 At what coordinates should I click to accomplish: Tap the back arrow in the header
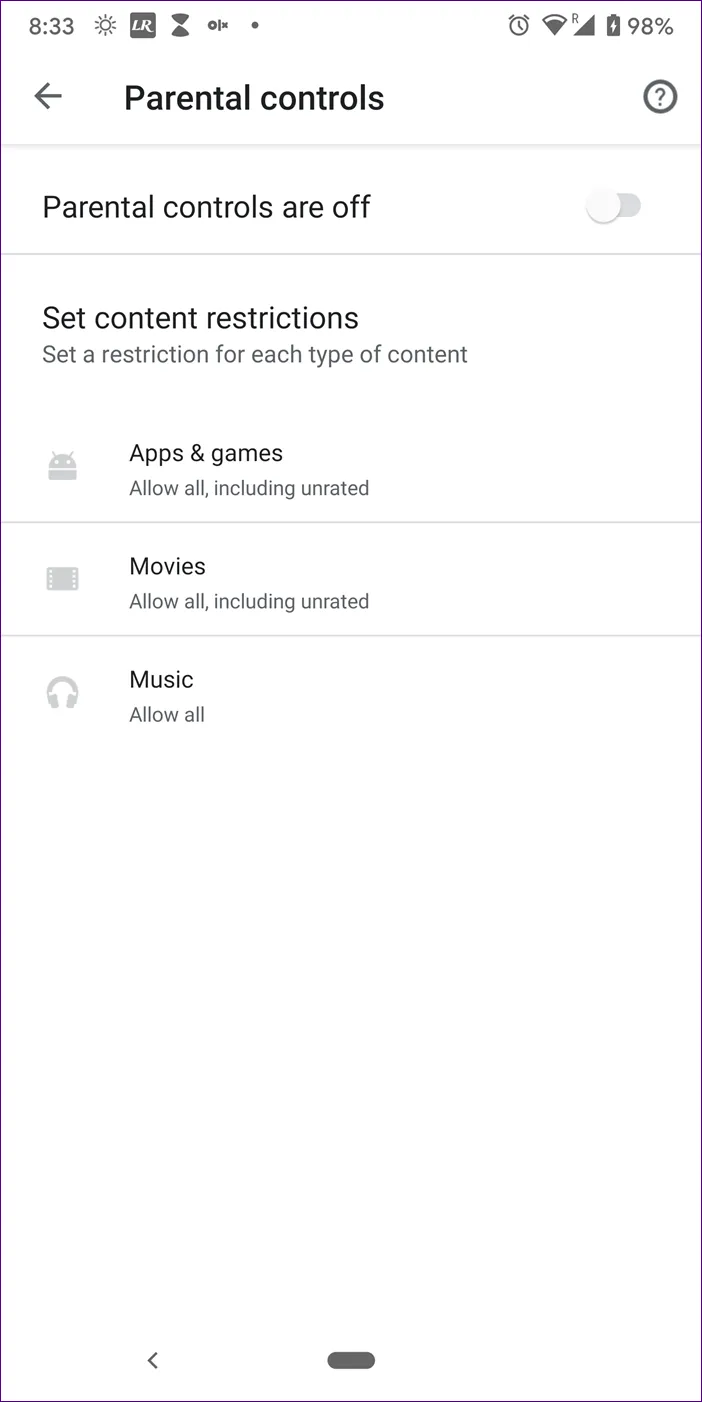pyautogui.click(x=48, y=97)
